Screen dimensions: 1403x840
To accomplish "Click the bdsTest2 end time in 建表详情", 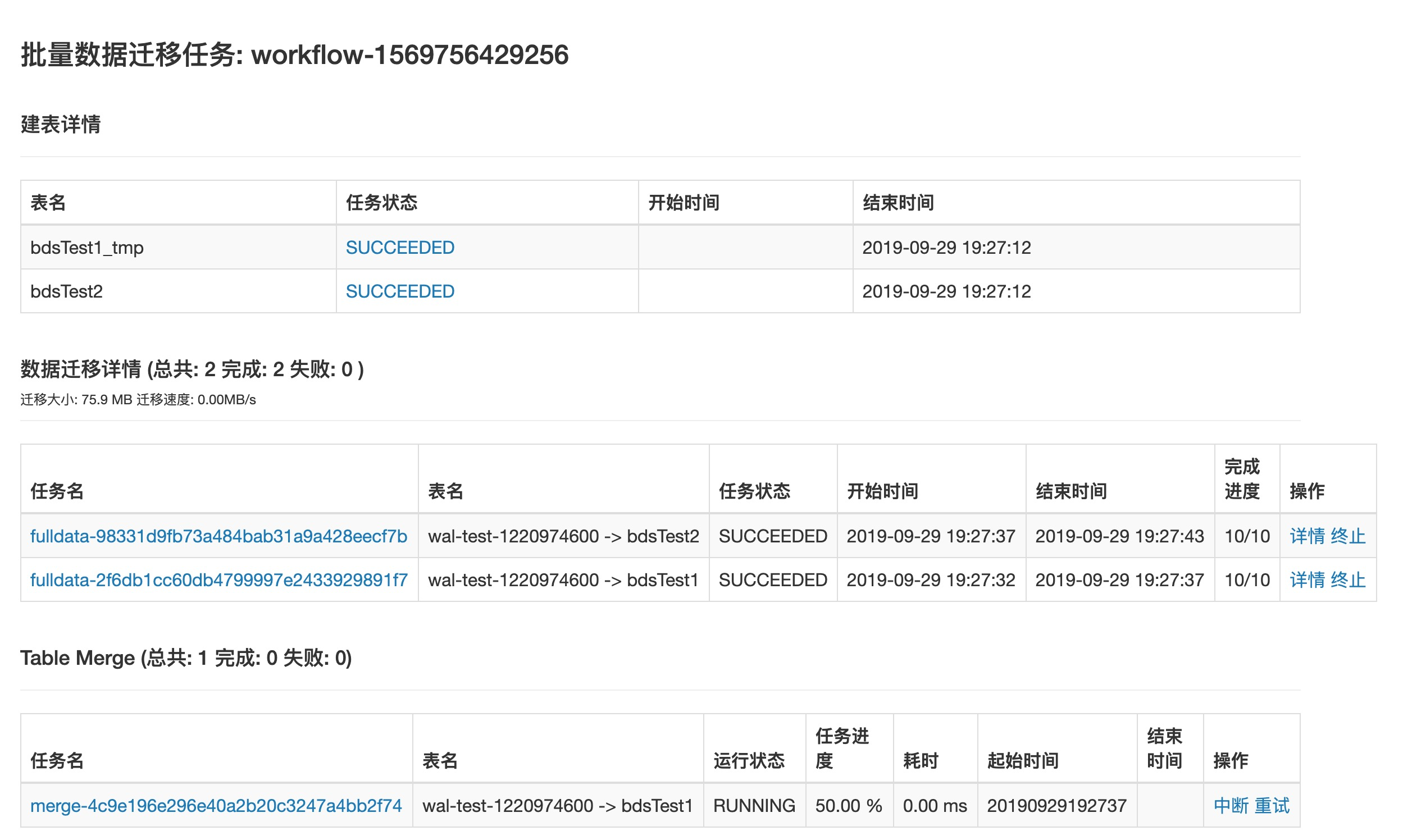I will click(x=946, y=291).
